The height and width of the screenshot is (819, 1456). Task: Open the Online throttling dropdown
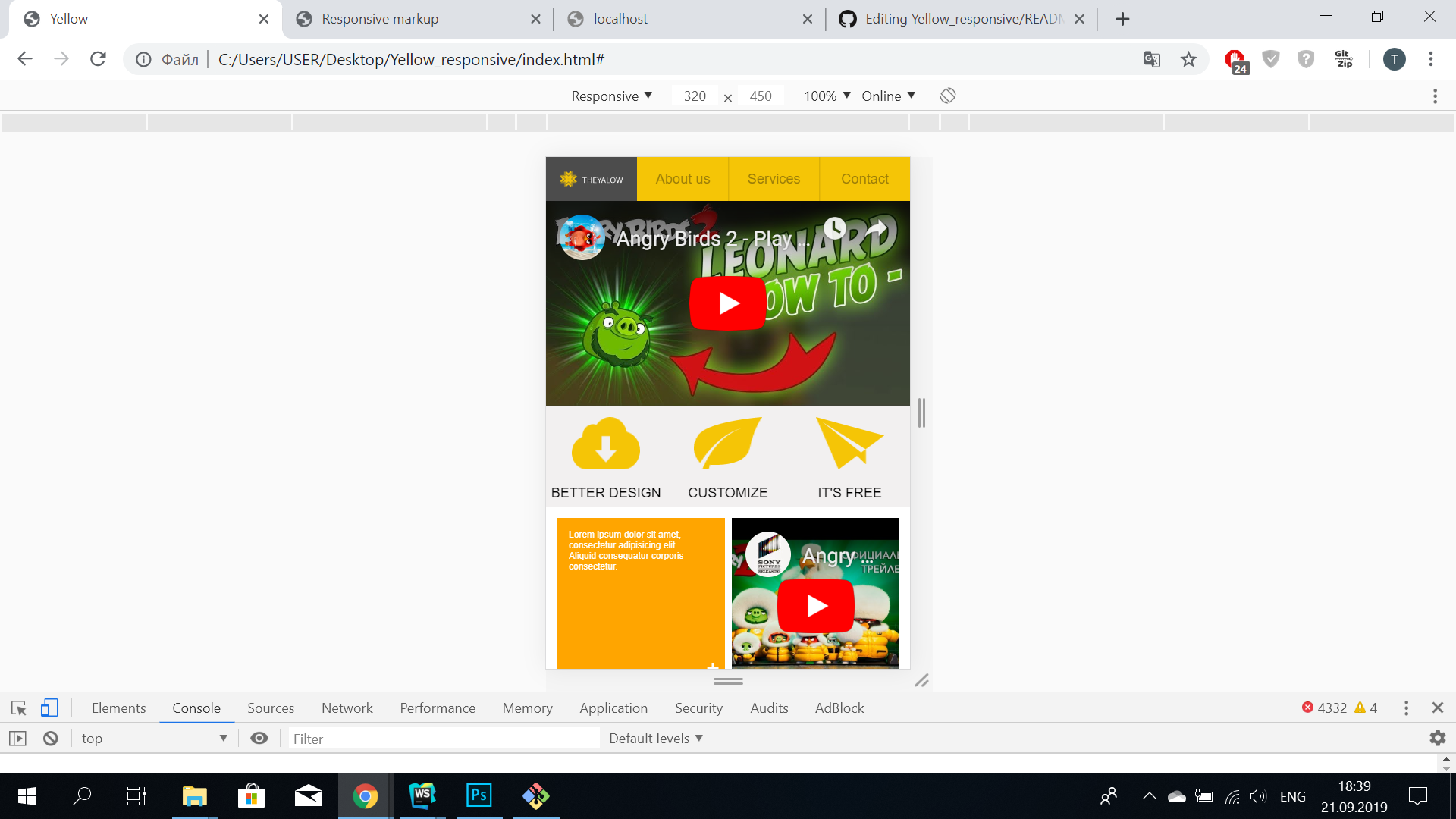(889, 96)
